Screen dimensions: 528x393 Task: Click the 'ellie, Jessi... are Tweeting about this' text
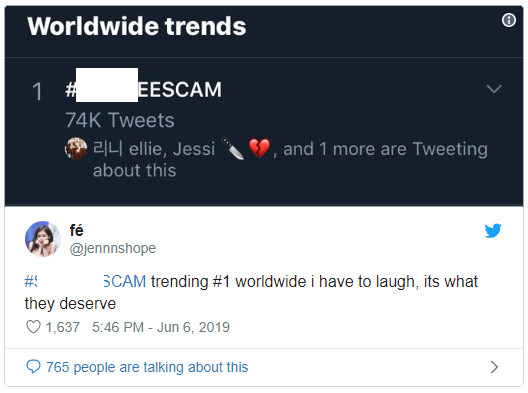[290, 159]
